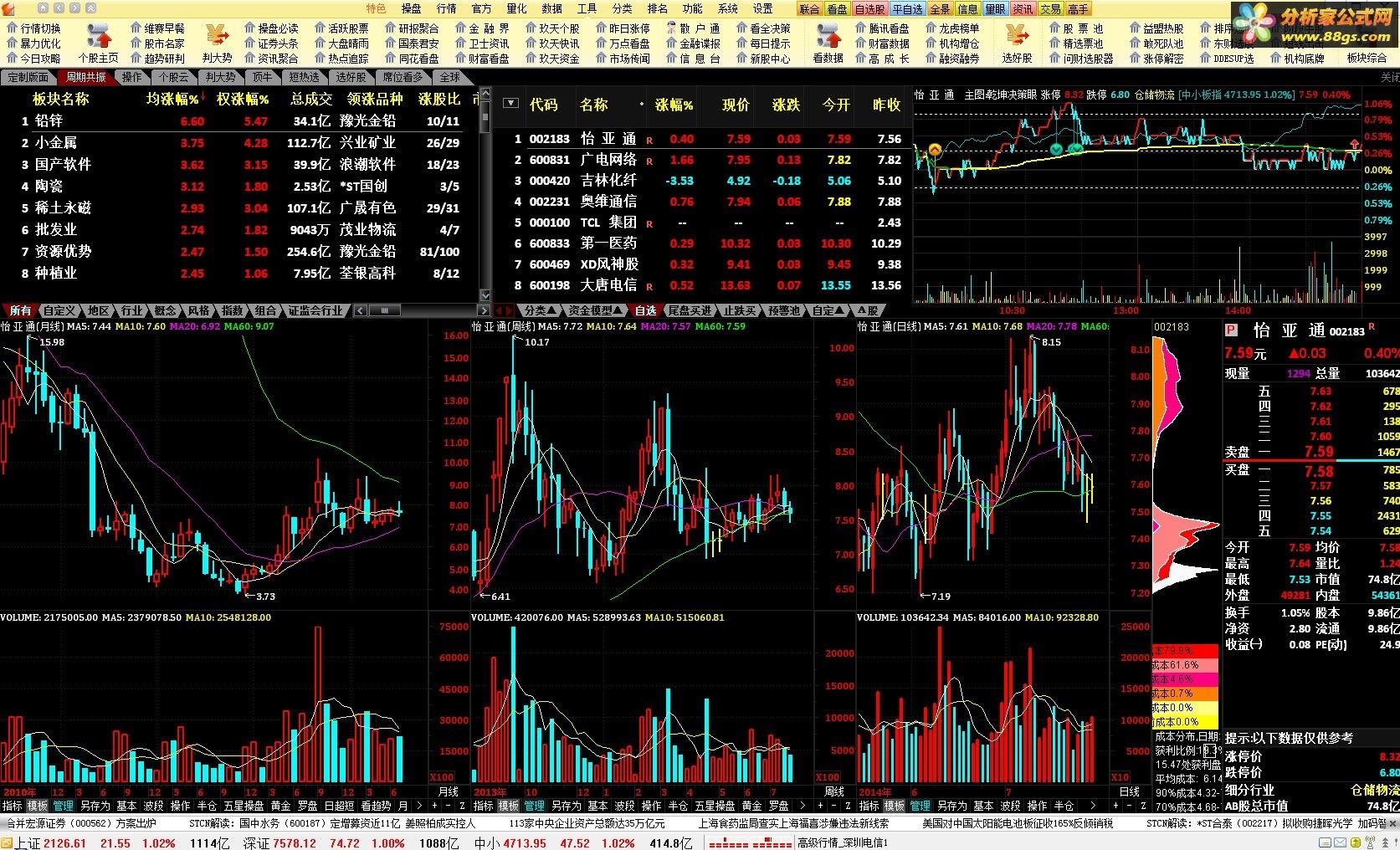Select the 尾盘买进 watchlist tab
The height and width of the screenshot is (850, 1400).
tap(690, 310)
